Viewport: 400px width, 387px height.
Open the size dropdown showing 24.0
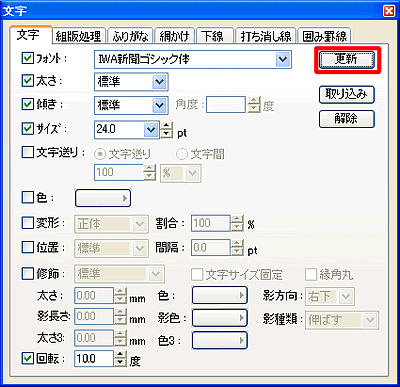pos(151,130)
